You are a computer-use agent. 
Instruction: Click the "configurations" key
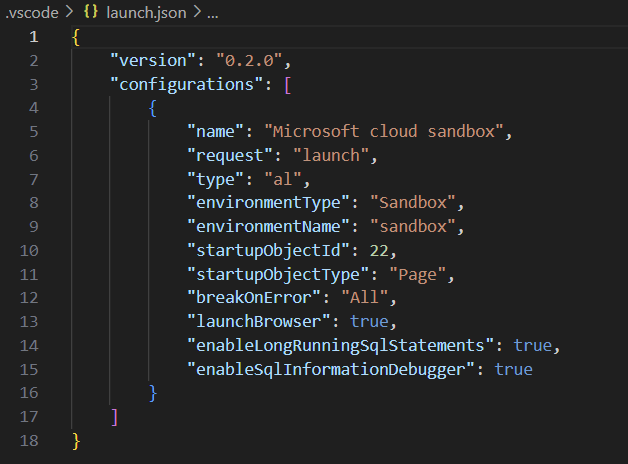(187, 84)
